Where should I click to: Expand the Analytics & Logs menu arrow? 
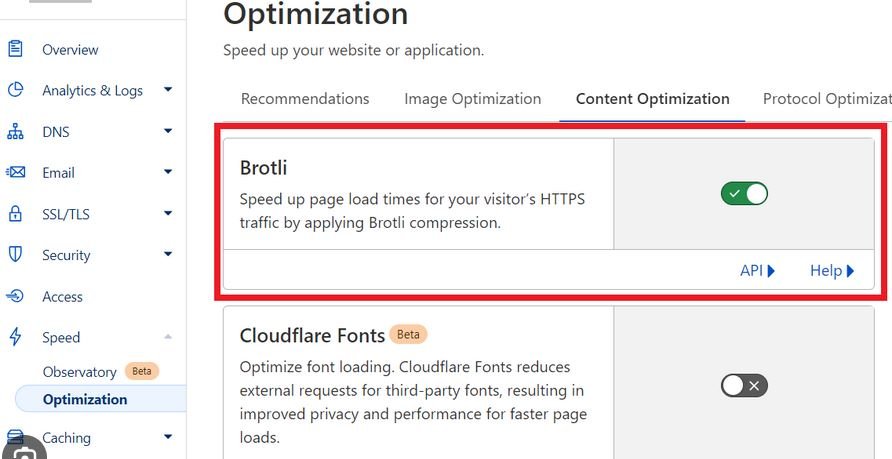(168, 90)
